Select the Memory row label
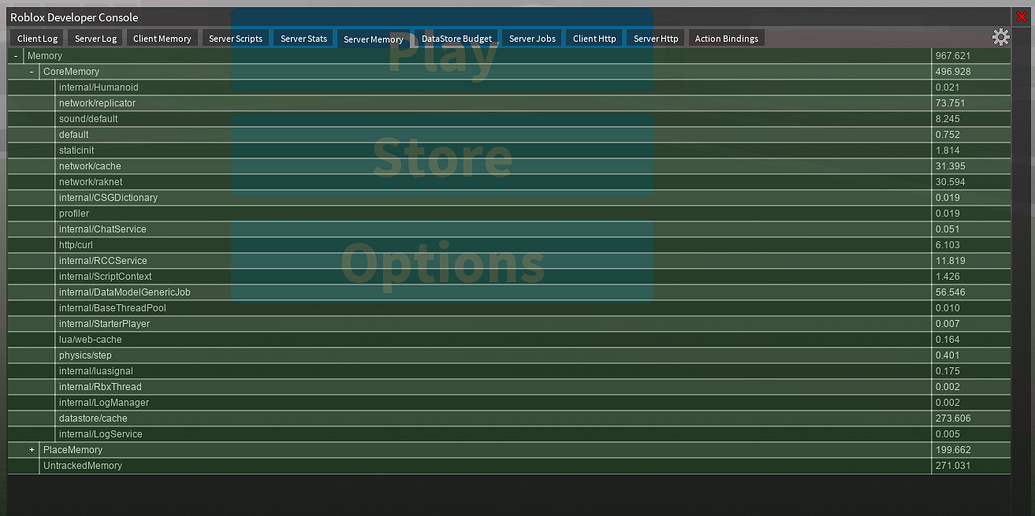This screenshot has width=1035, height=516. (45, 56)
